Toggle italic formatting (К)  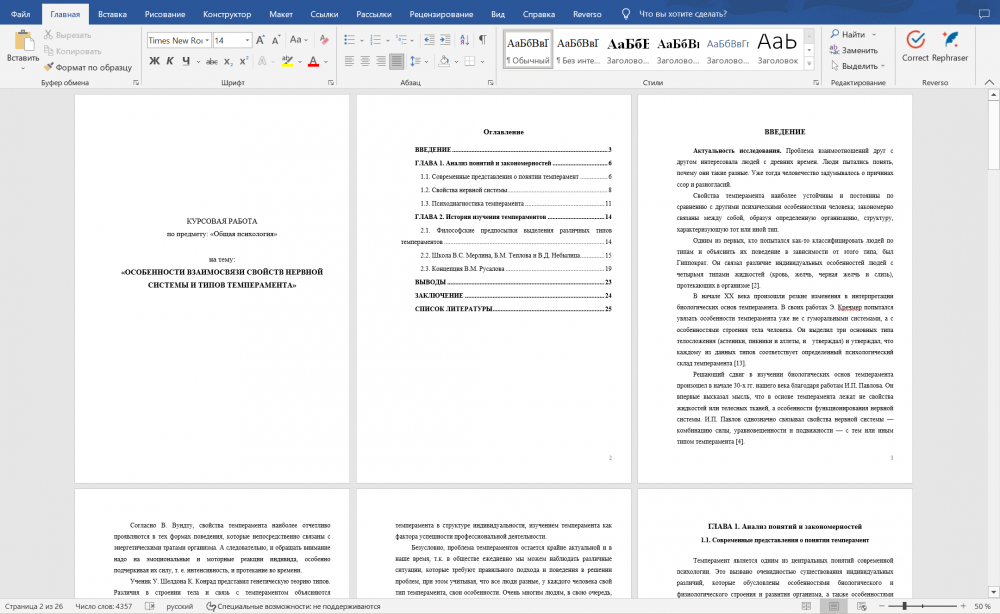[x=171, y=61]
